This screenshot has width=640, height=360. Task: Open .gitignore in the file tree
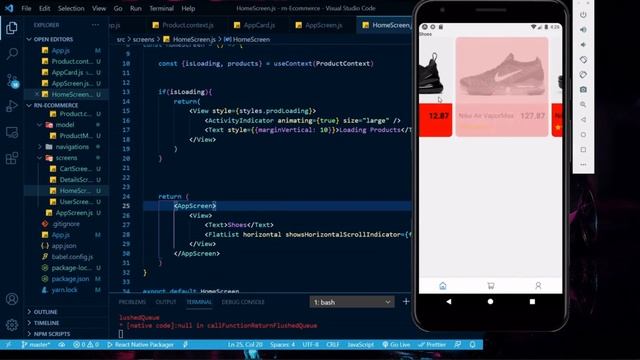(65, 224)
